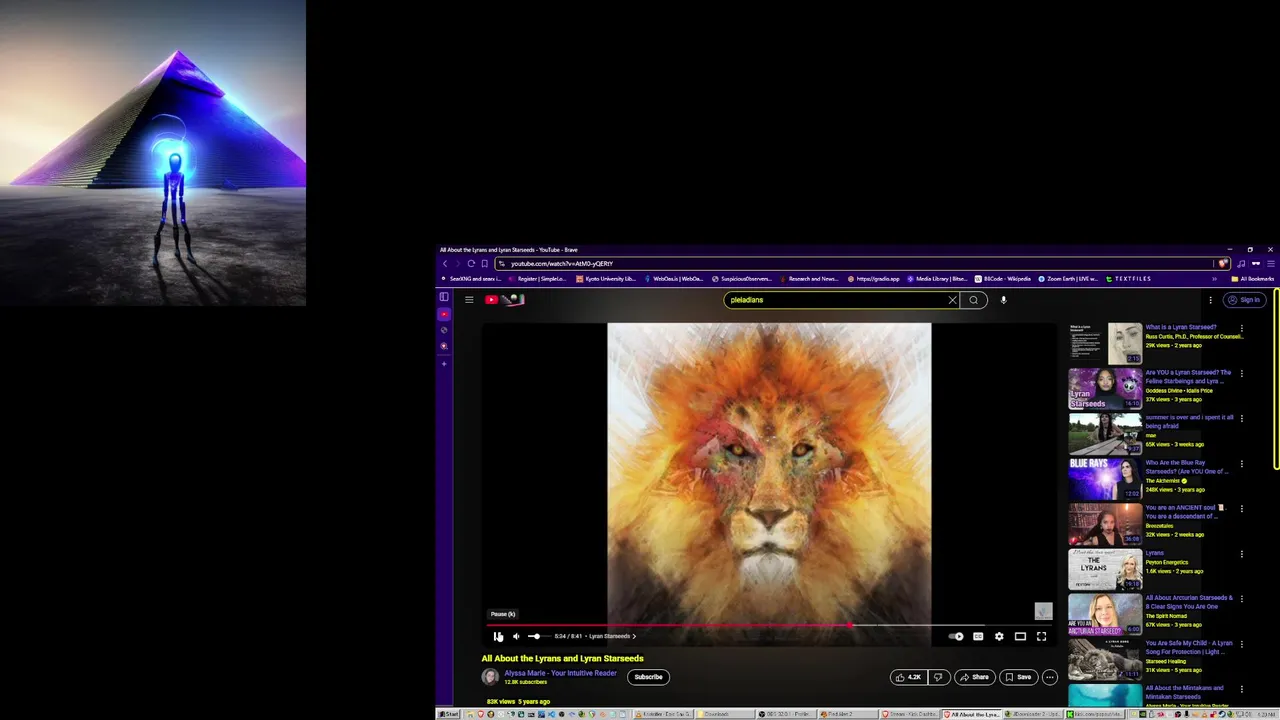
Task: Open Brave Shields lion icon
Action: pos(1223,264)
